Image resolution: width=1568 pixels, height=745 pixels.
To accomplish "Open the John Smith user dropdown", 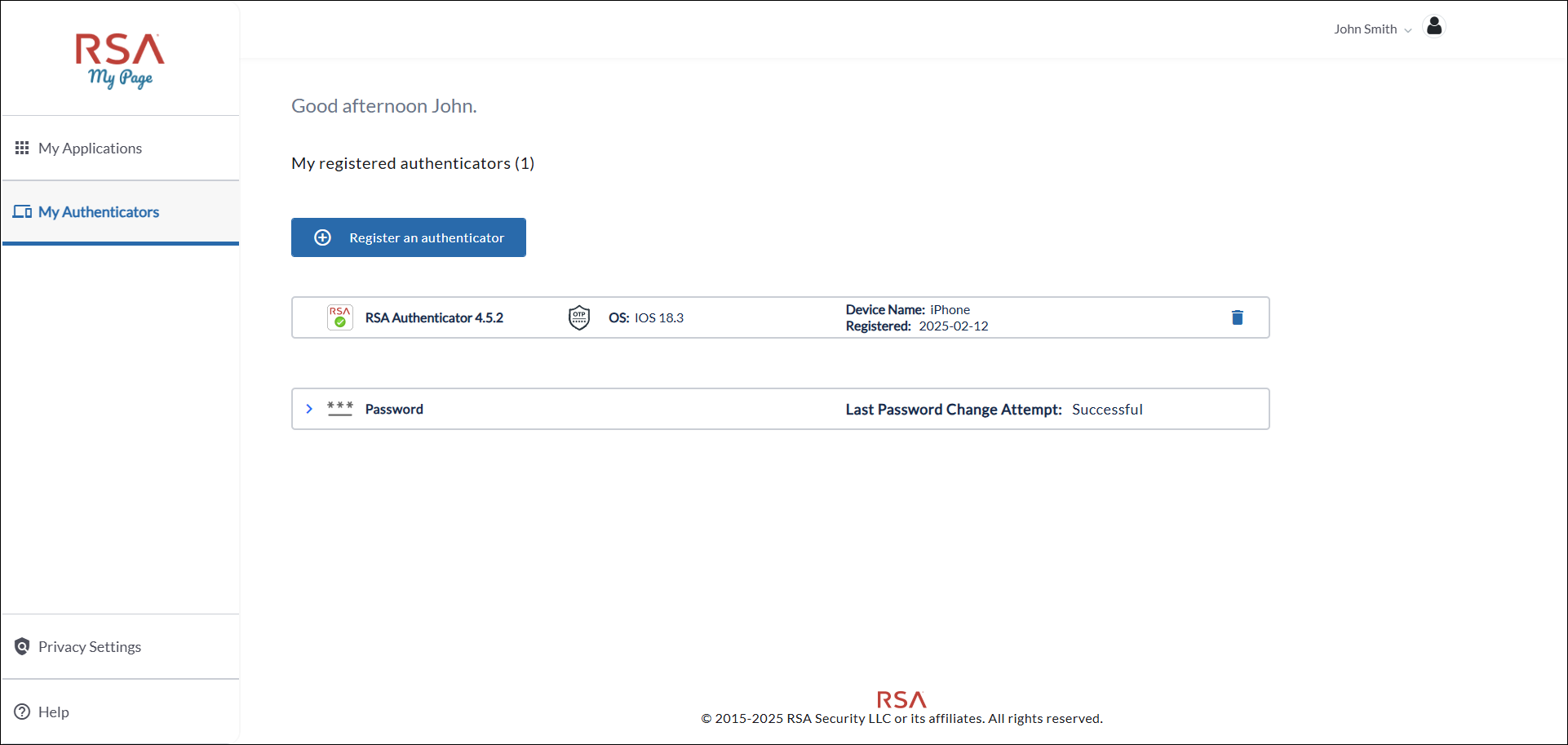I will pyautogui.click(x=1365, y=29).
